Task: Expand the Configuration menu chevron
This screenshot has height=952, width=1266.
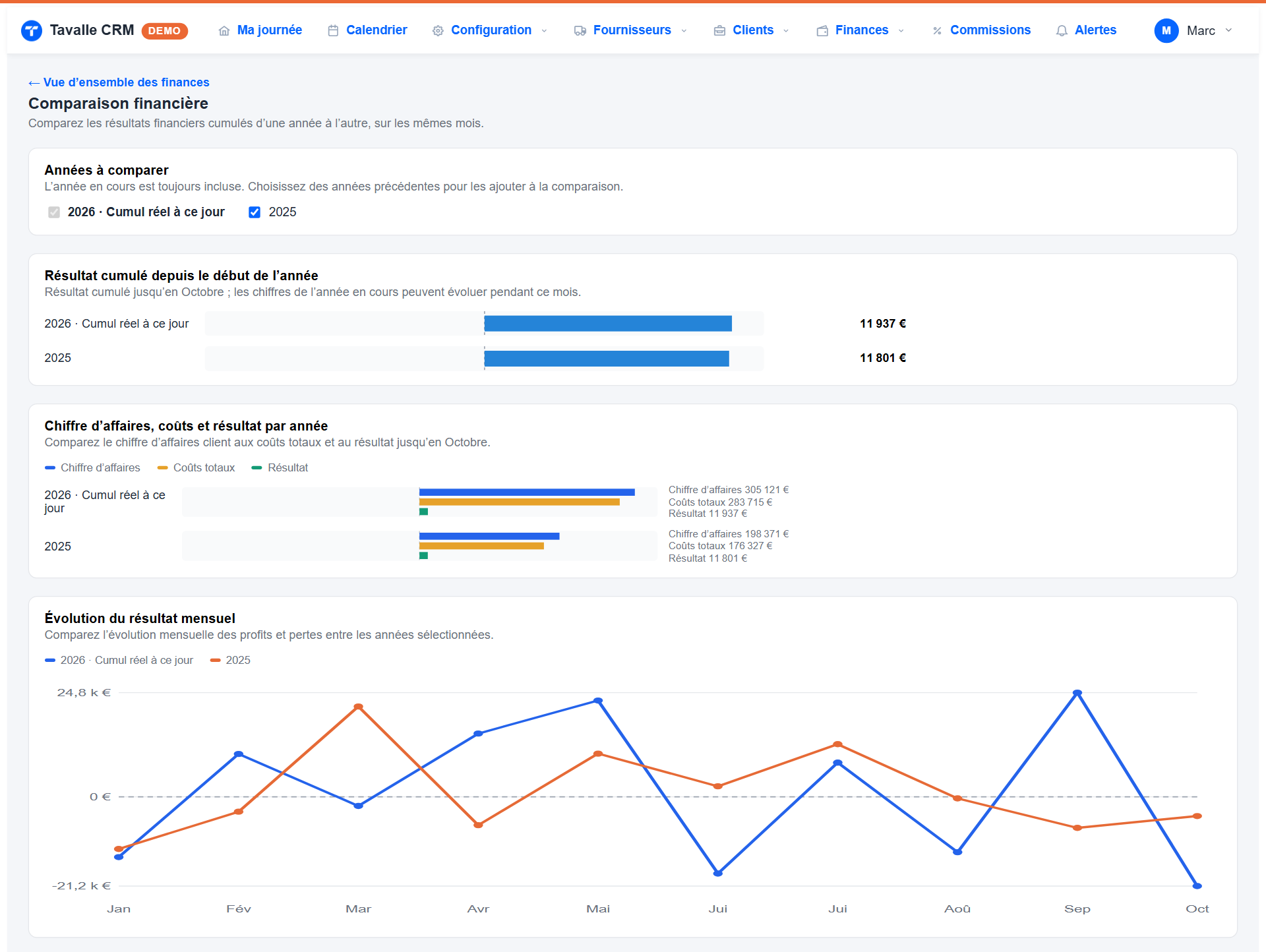Action: 544,31
